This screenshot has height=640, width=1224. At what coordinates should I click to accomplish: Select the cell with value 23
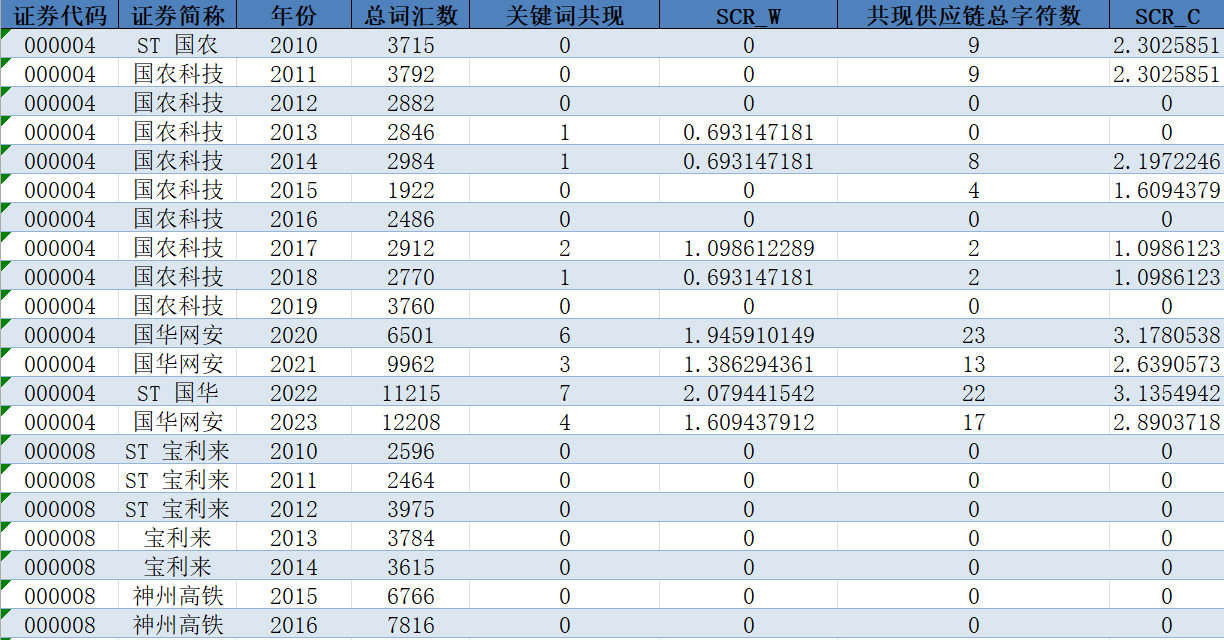[x=974, y=335]
